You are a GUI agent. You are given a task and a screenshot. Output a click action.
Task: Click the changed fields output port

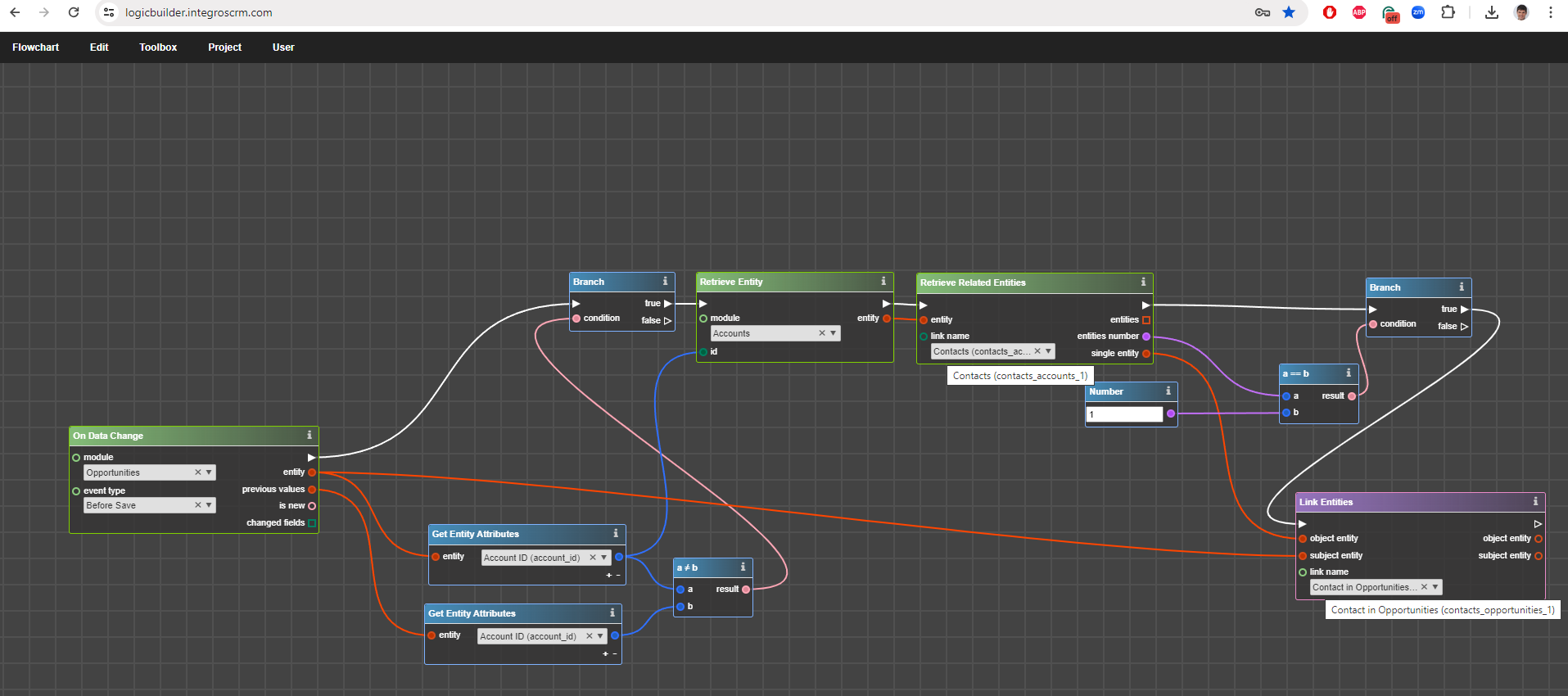click(312, 523)
